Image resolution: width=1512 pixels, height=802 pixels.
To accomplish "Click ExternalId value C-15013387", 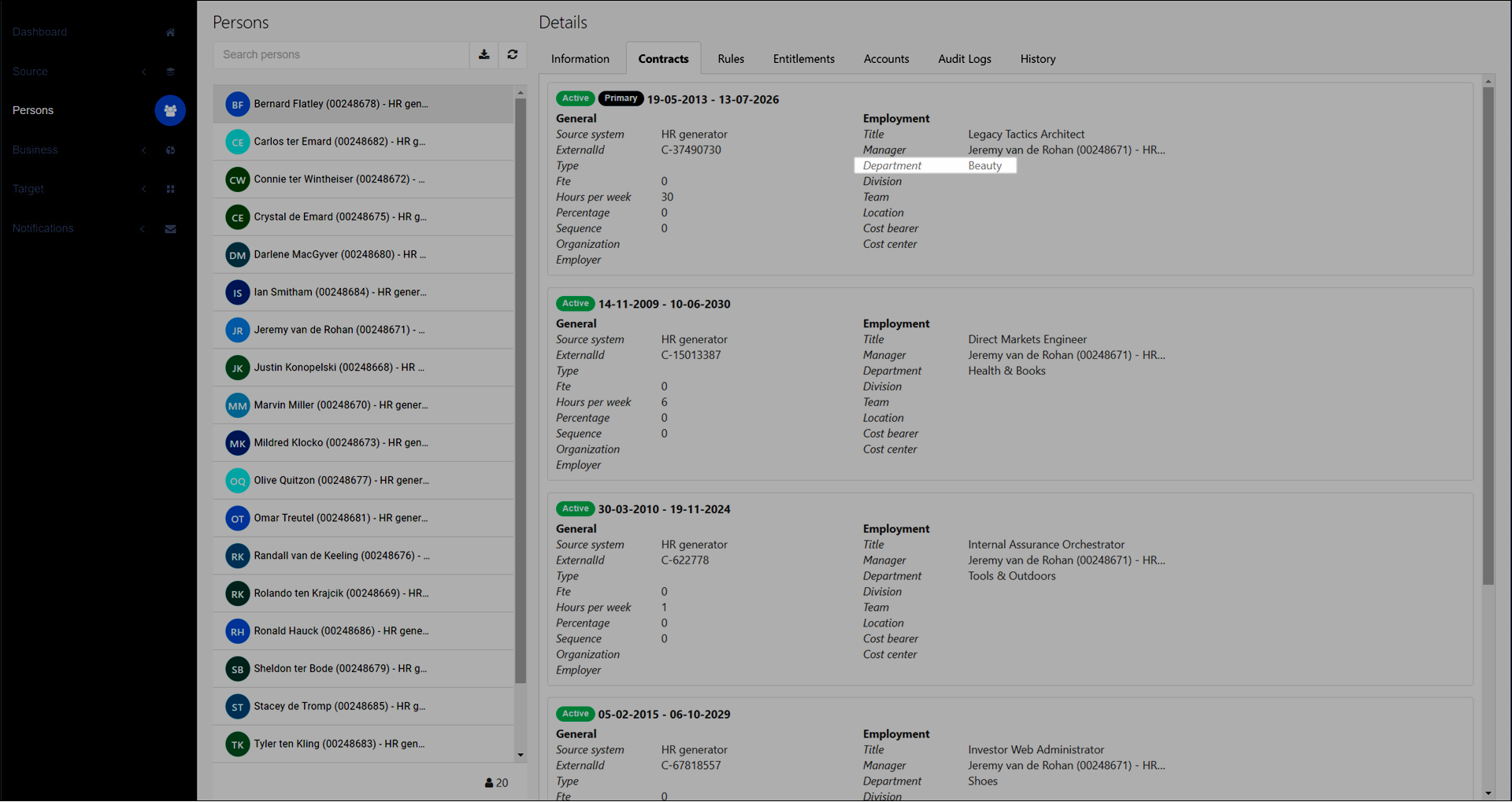I will coord(691,355).
